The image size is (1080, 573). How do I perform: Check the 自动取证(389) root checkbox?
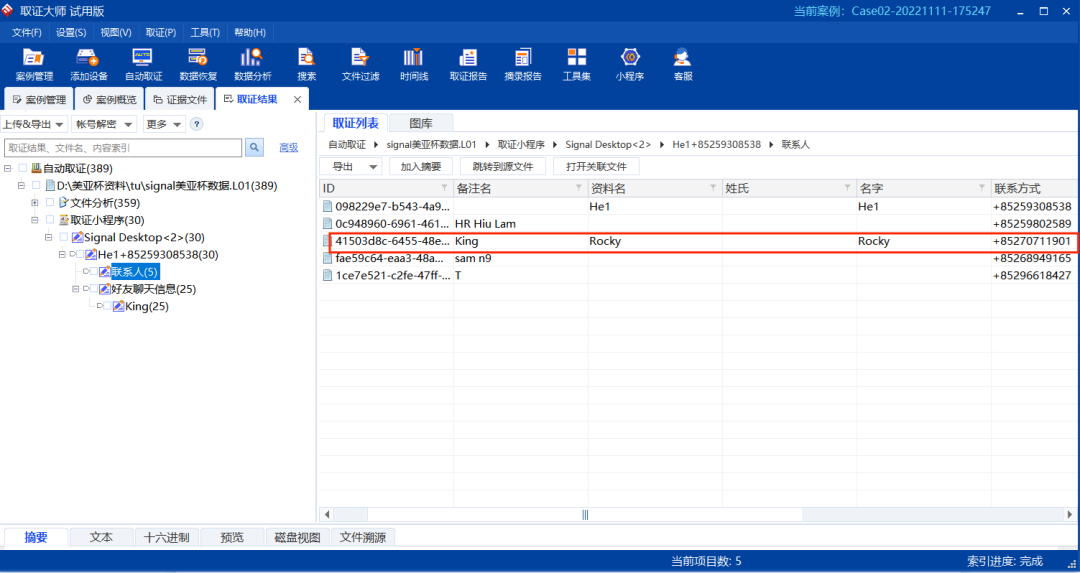click(x=23, y=168)
